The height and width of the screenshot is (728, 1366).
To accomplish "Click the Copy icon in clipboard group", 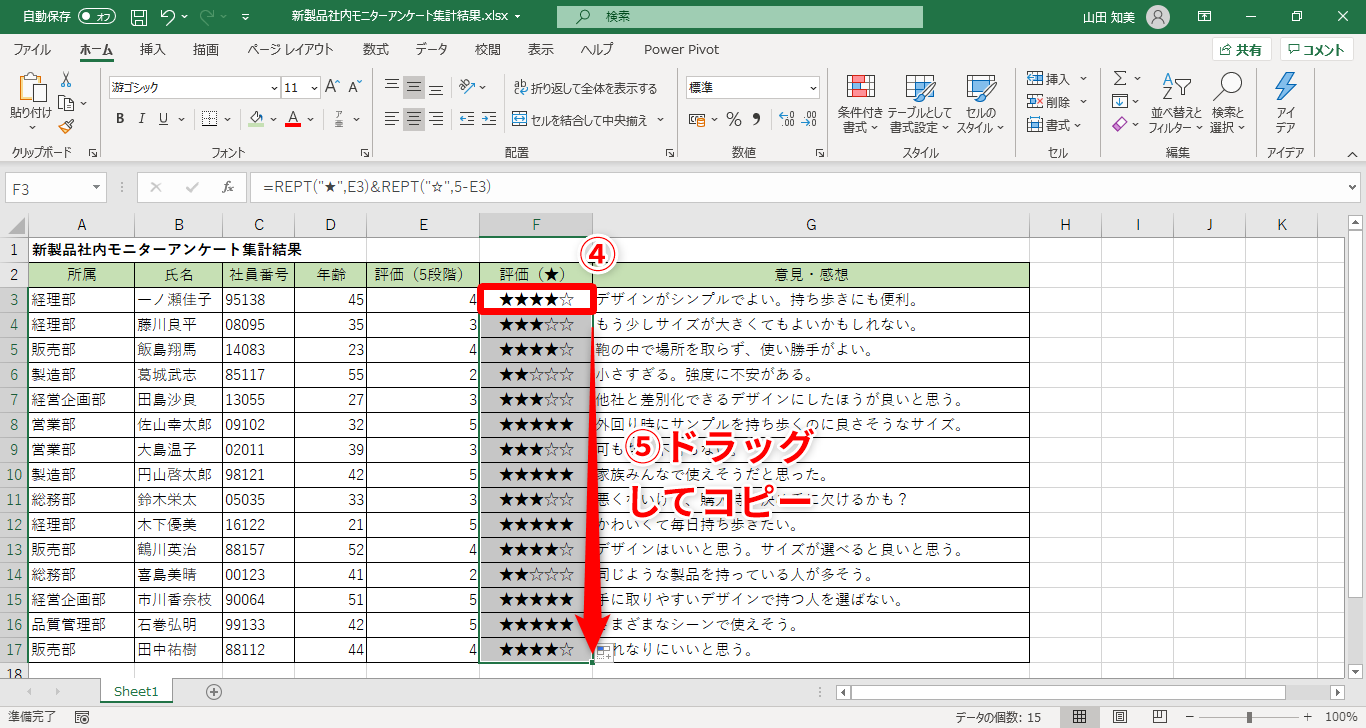I will (x=65, y=103).
